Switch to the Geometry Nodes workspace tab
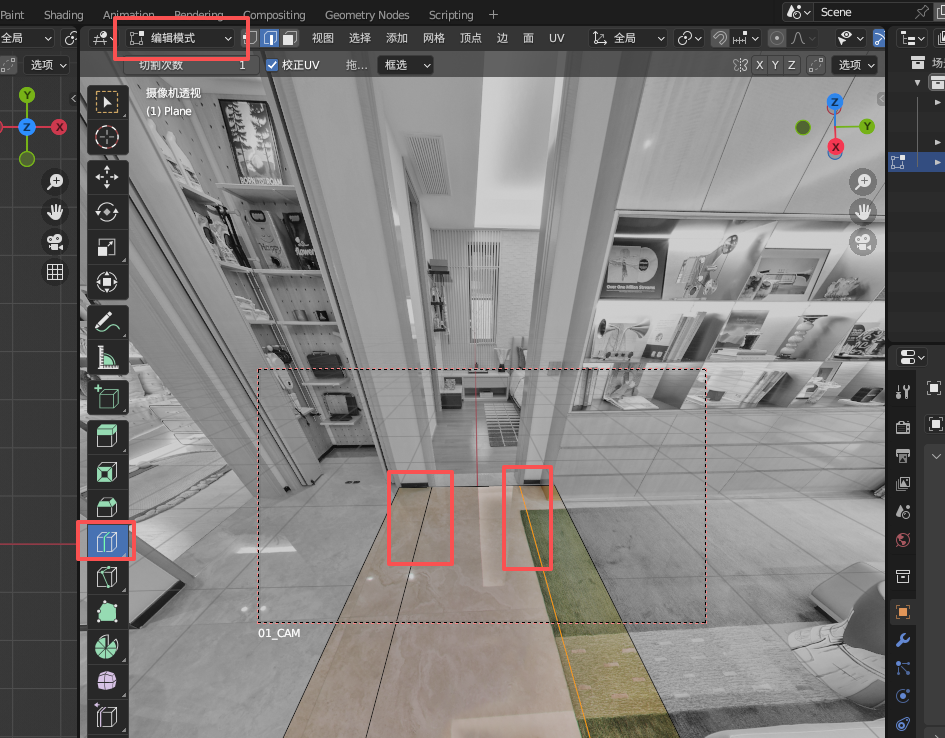Image resolution: width=945 pixels, height=738 pixels. [x=367, y=15]
